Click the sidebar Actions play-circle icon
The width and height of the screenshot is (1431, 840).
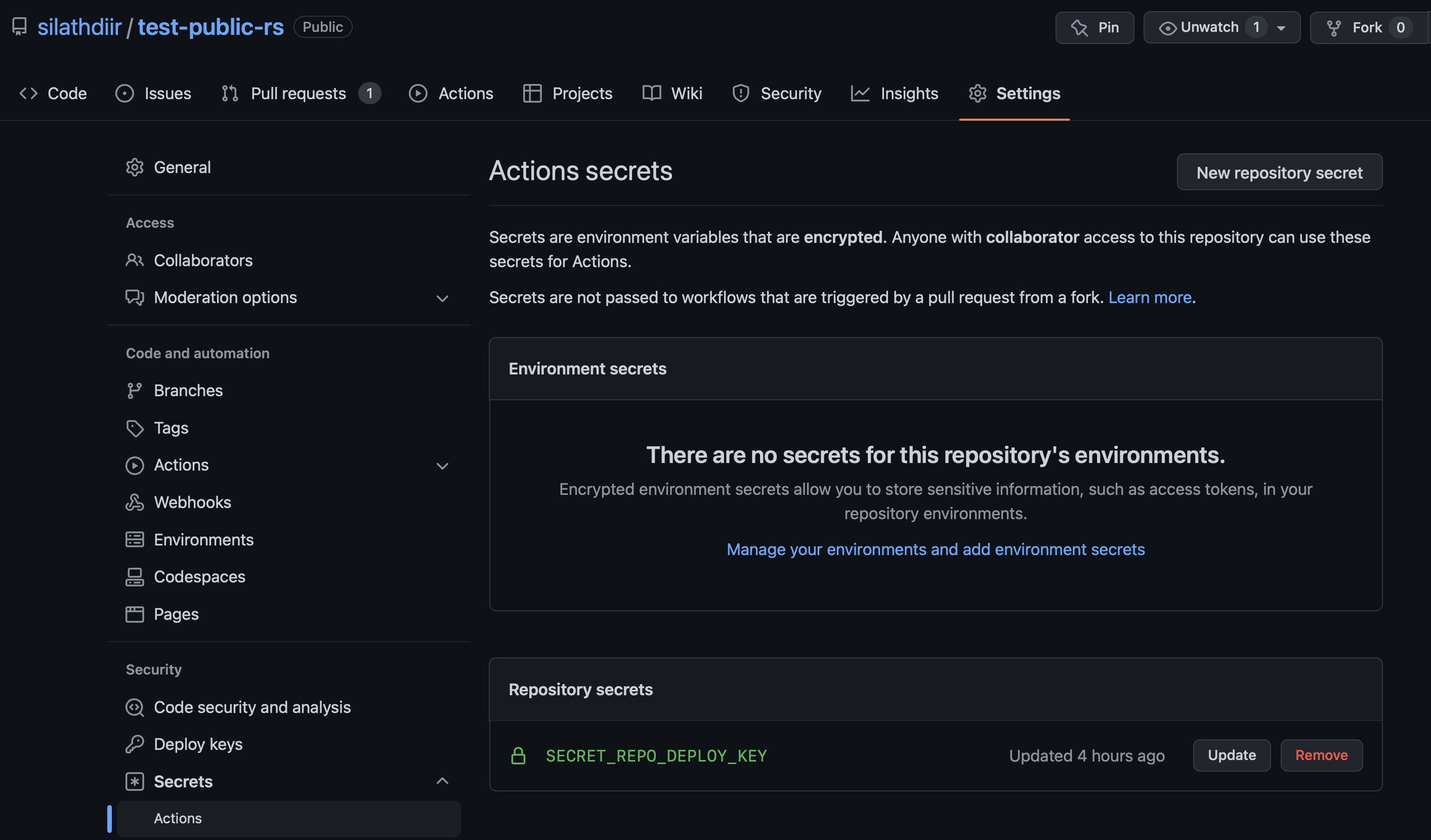coord(135,465)
